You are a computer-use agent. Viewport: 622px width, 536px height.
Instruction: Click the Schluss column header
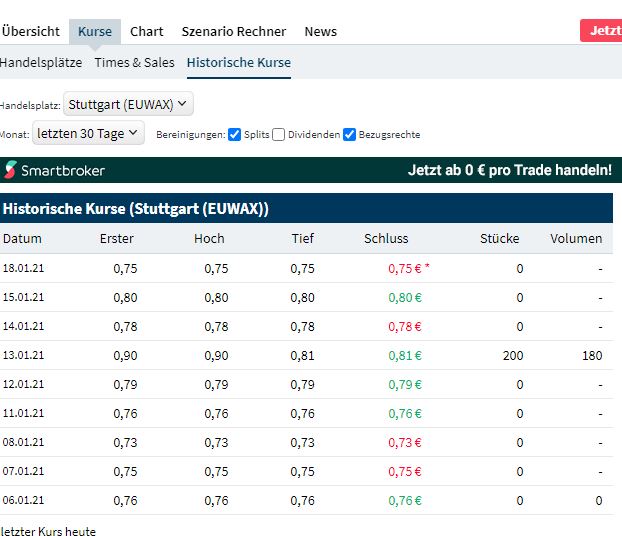tap(386, 238)
